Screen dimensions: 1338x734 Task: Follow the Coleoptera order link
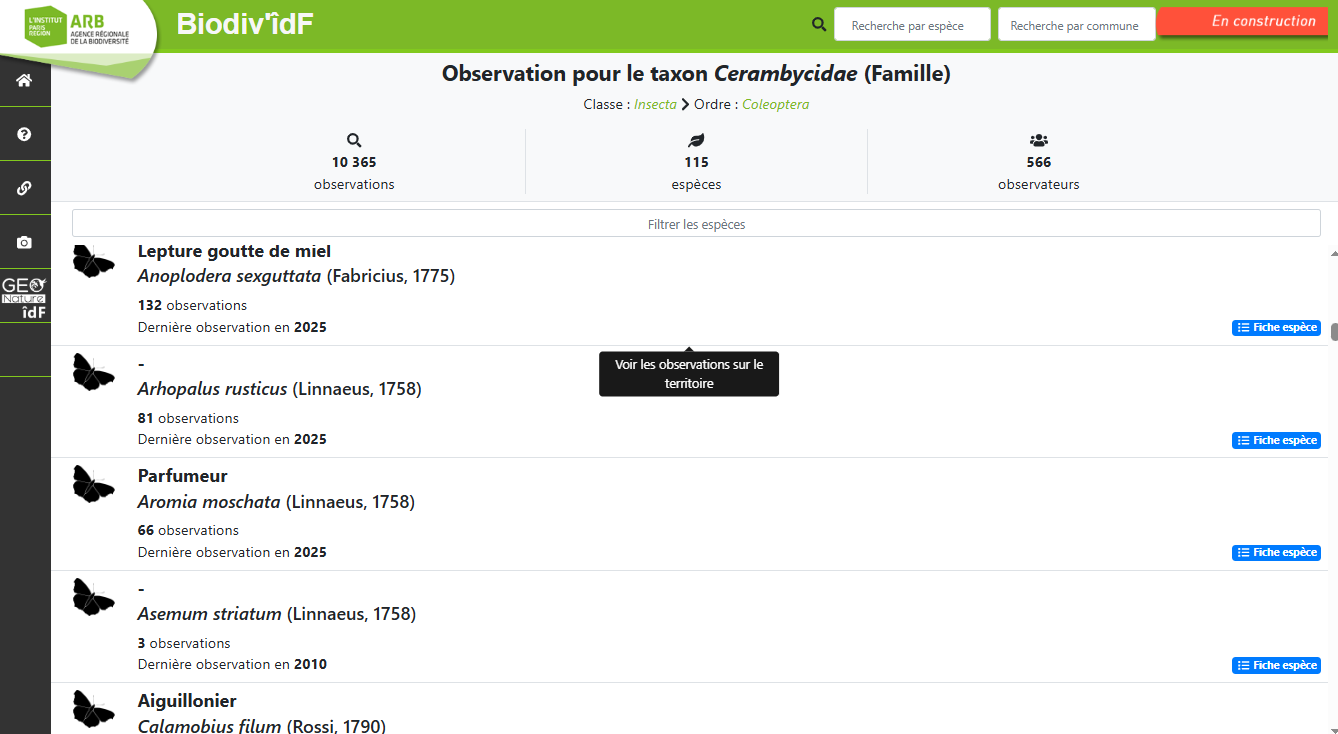(775, 104)
